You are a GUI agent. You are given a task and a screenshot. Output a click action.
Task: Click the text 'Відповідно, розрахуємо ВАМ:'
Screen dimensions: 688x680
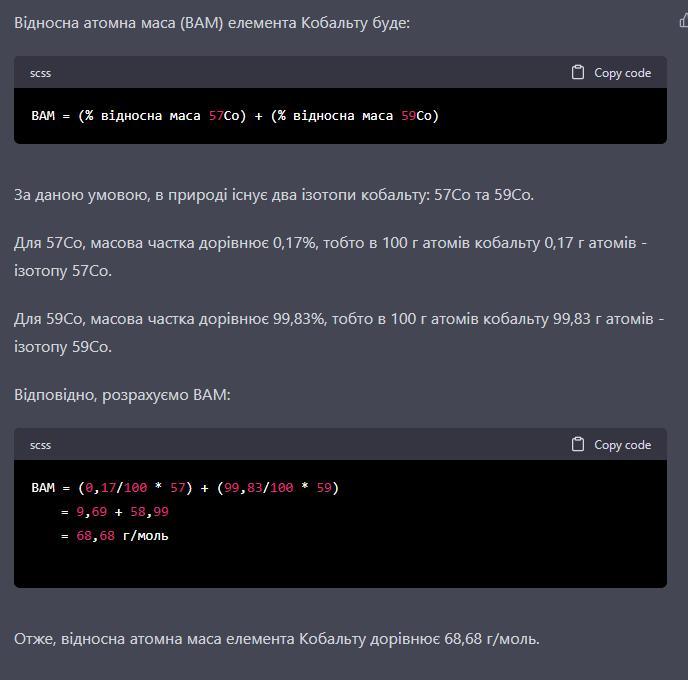coord(122,395)
